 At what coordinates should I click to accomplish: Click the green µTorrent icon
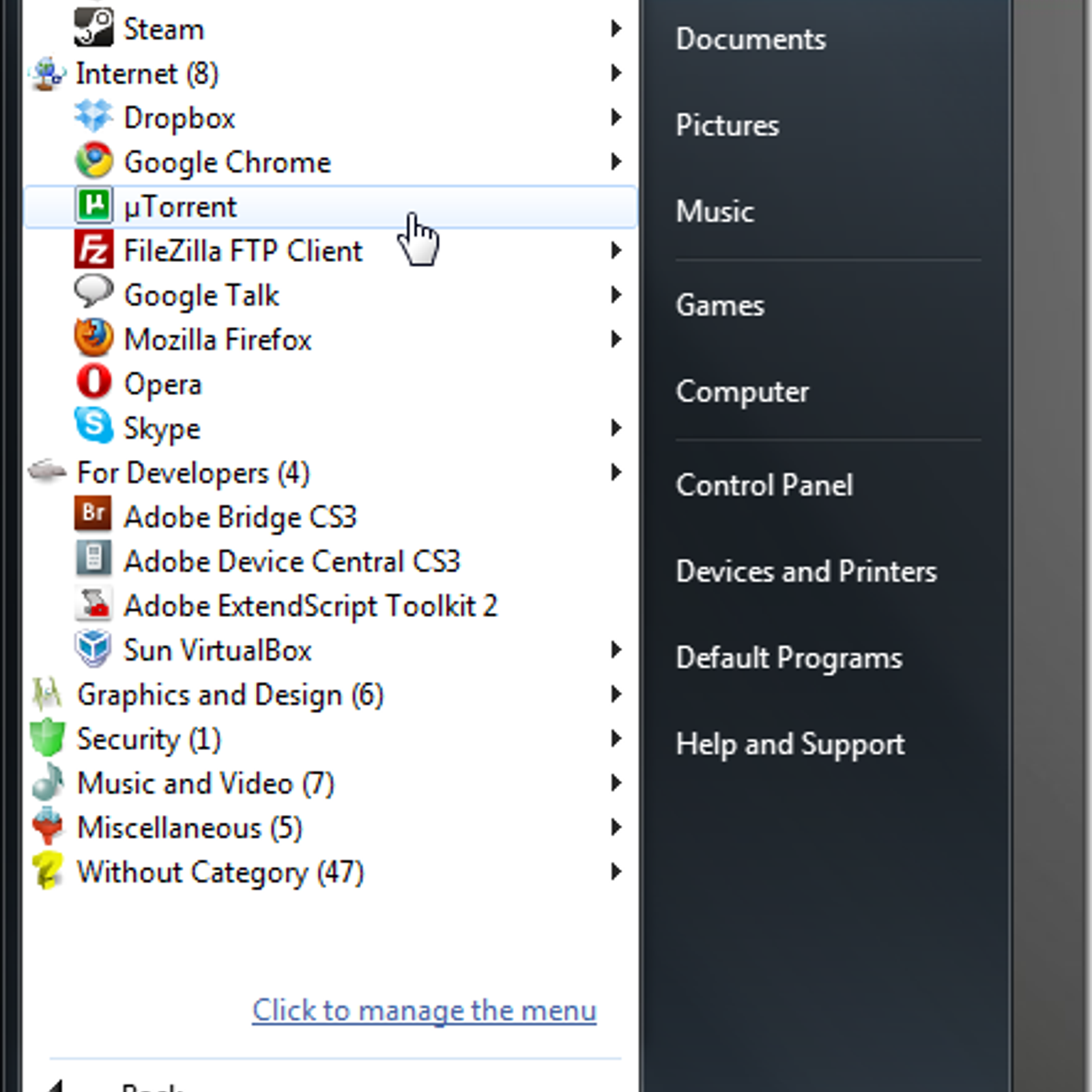point(94,205)
